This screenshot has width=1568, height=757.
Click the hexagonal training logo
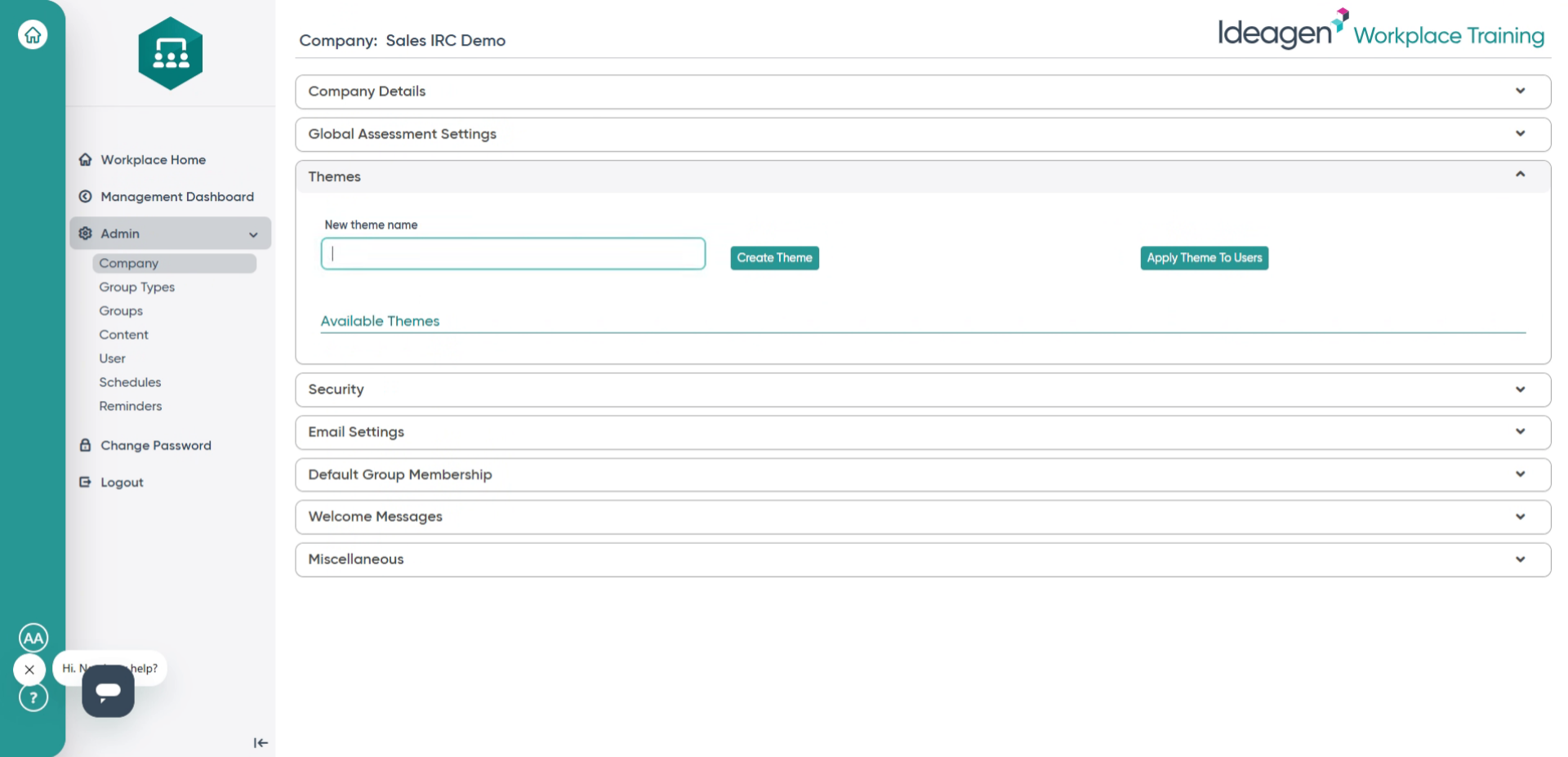(171, 54)
